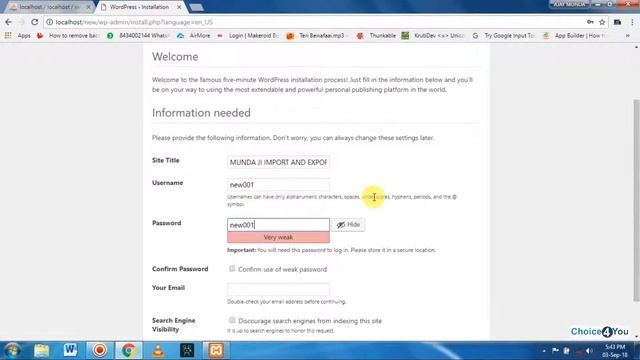Viewport: 640px width, 360px height.
Task: Click the Confirm Password label
Action: [x=180, y=269]
